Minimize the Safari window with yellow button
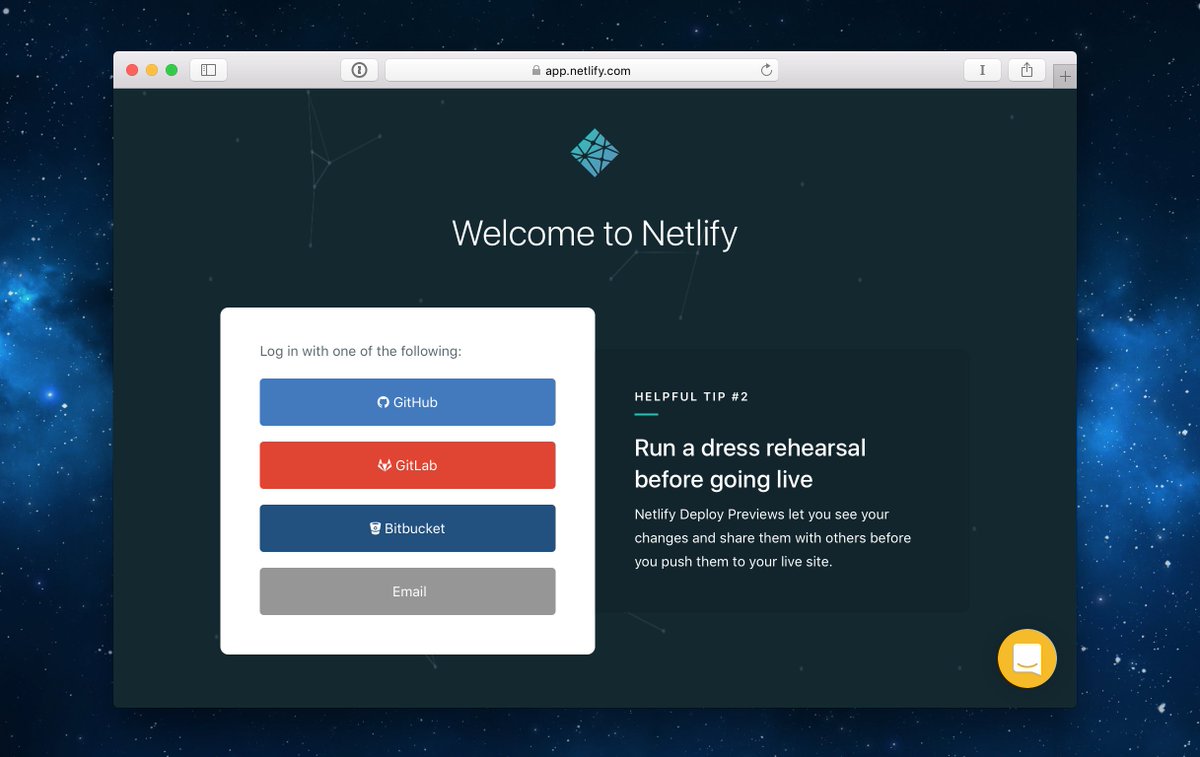1200x757 pixels. point(152,70)
